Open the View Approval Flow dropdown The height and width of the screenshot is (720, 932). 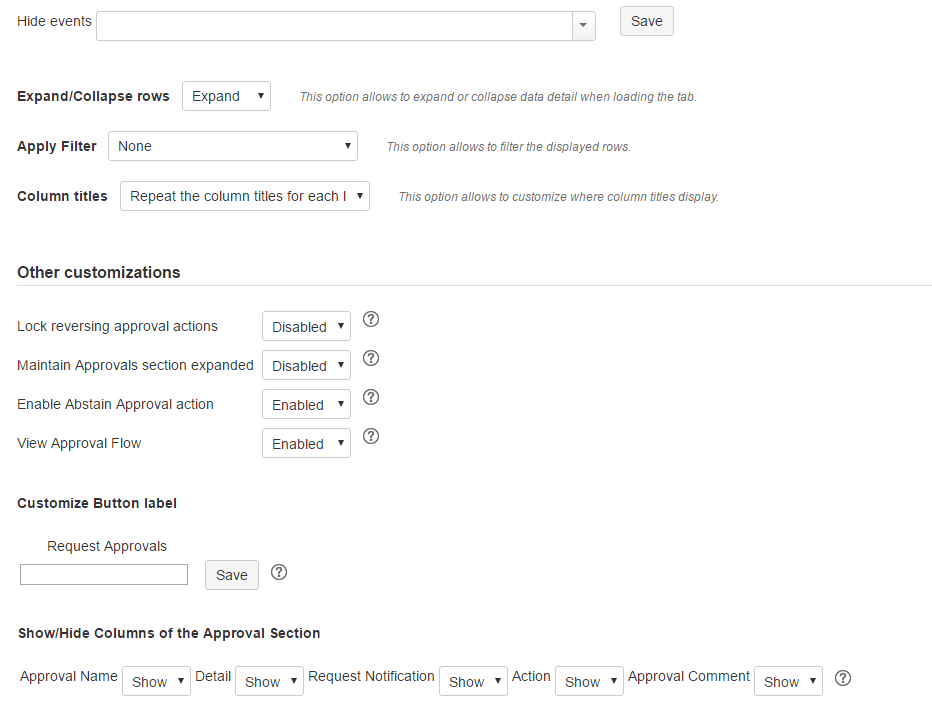tap(306, 443)
